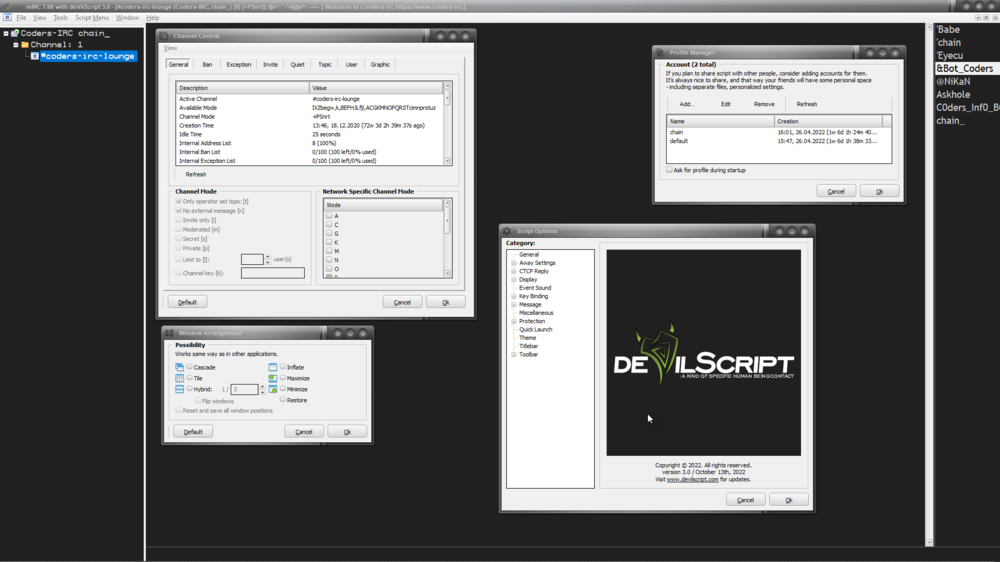
Task: Open the Script Menu menu
Action: click(92, 18)
